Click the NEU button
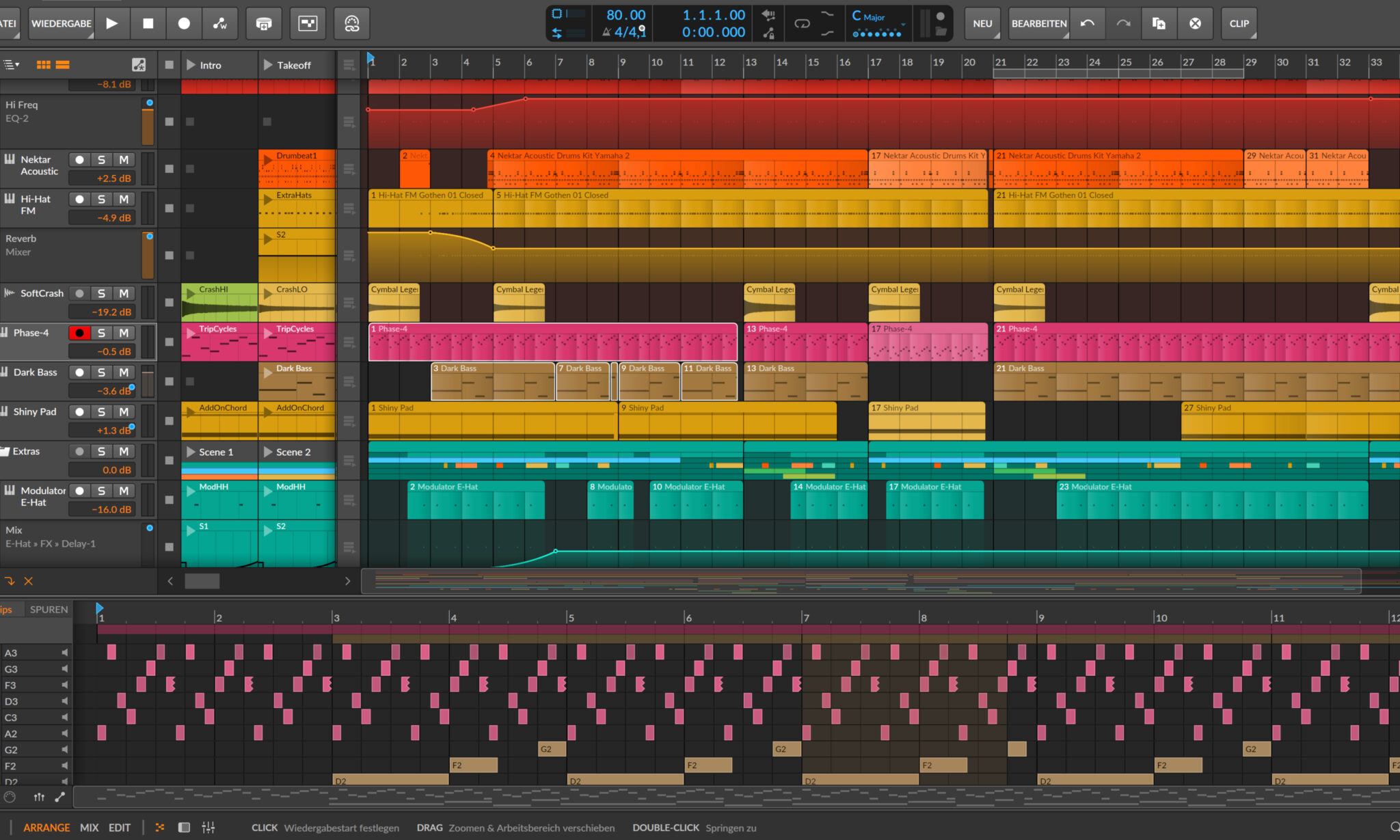 pyautogui.click(x=982, y=23)
